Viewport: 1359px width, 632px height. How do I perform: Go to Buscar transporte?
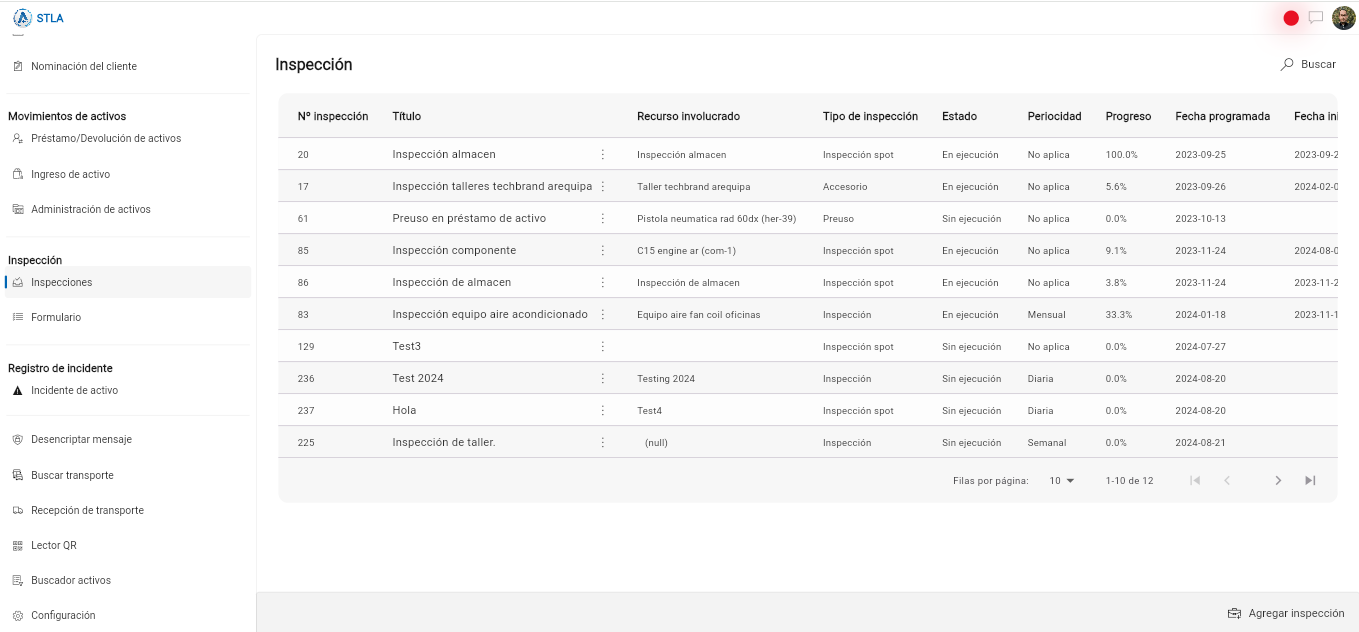click(x=72, y=475)
